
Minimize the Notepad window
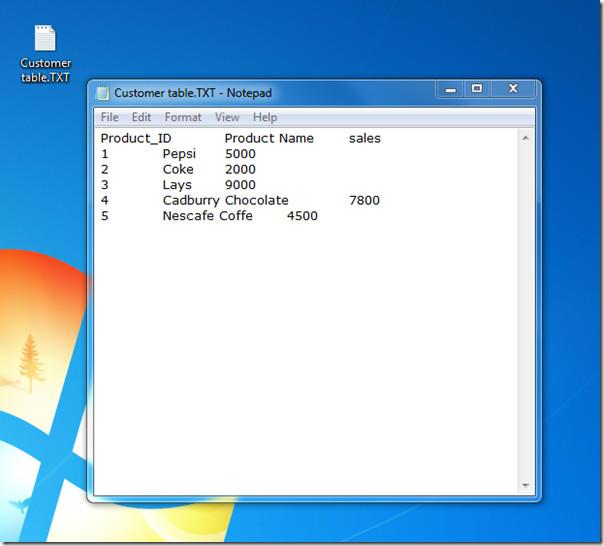point(450,89)
